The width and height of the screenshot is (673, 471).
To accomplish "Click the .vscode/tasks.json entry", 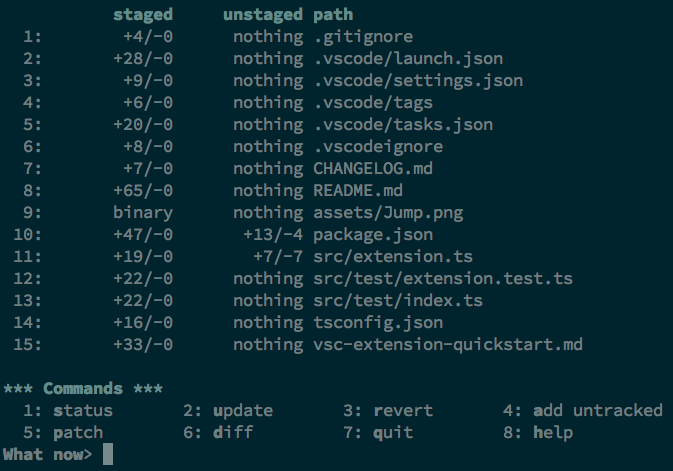I will click(x=403, y=125).
